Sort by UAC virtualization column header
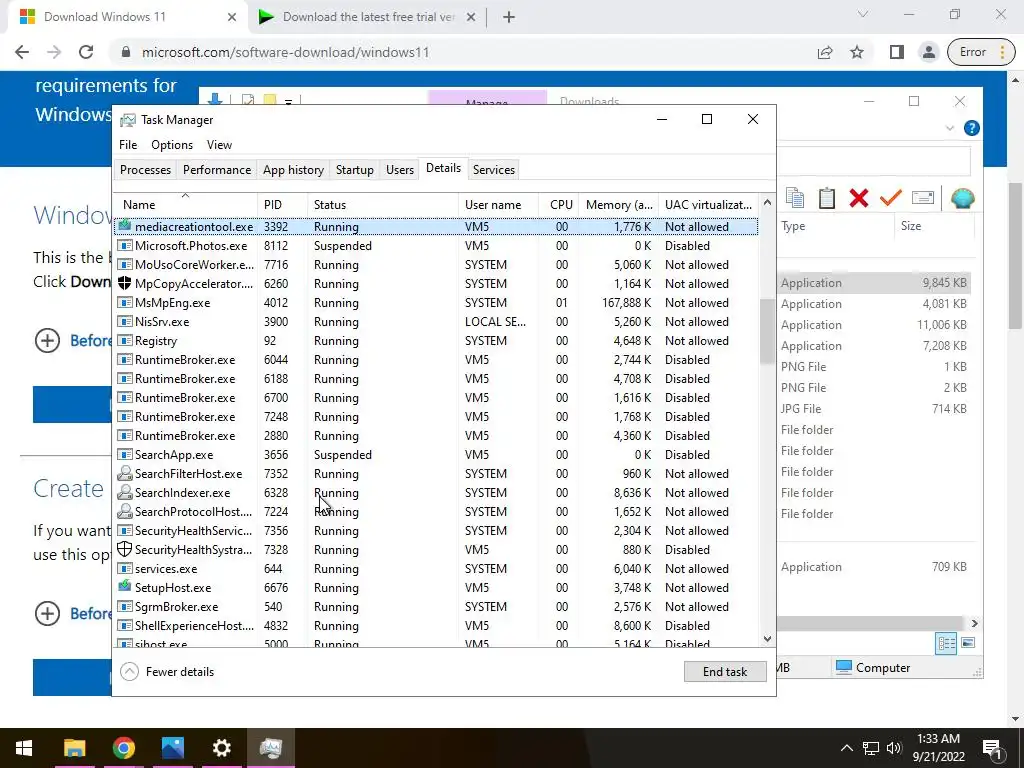This screenshot has width=1024, height=768. [709, 204]
